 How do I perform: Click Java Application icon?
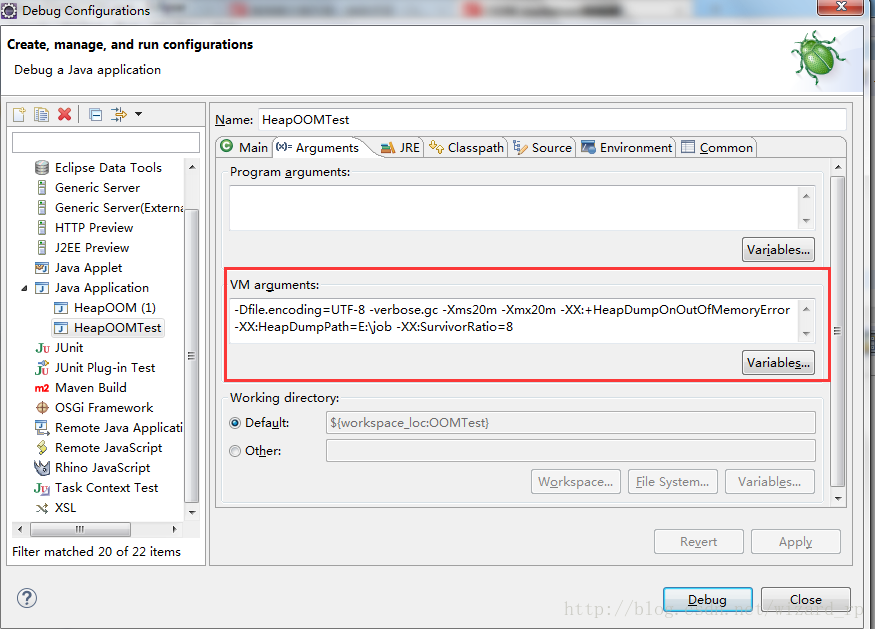(42, 288)
